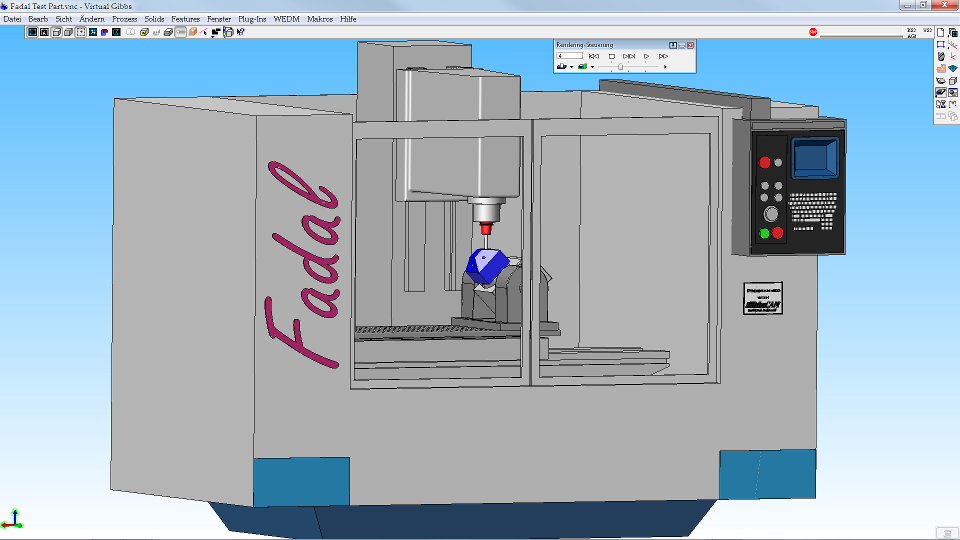The image size is (960, 540).
Task: Pin the Rendering-Steuerung panel
Action: (x=673, y=45)
